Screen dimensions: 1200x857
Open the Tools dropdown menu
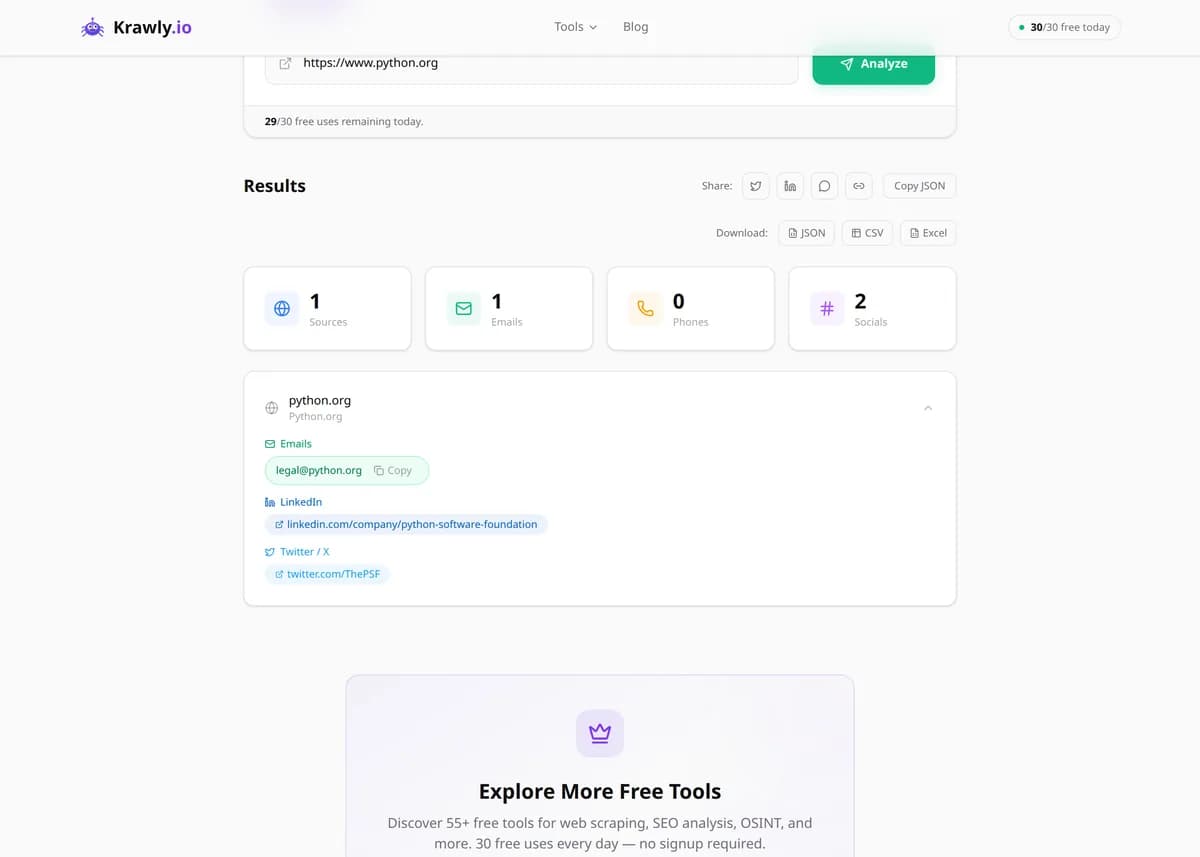point(575,27)
